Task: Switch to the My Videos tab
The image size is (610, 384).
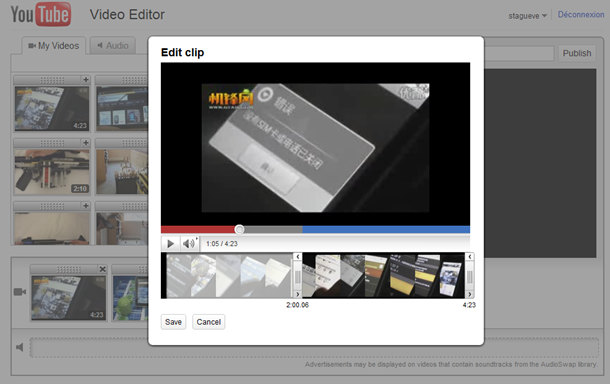Action: (x=54, y=46)
